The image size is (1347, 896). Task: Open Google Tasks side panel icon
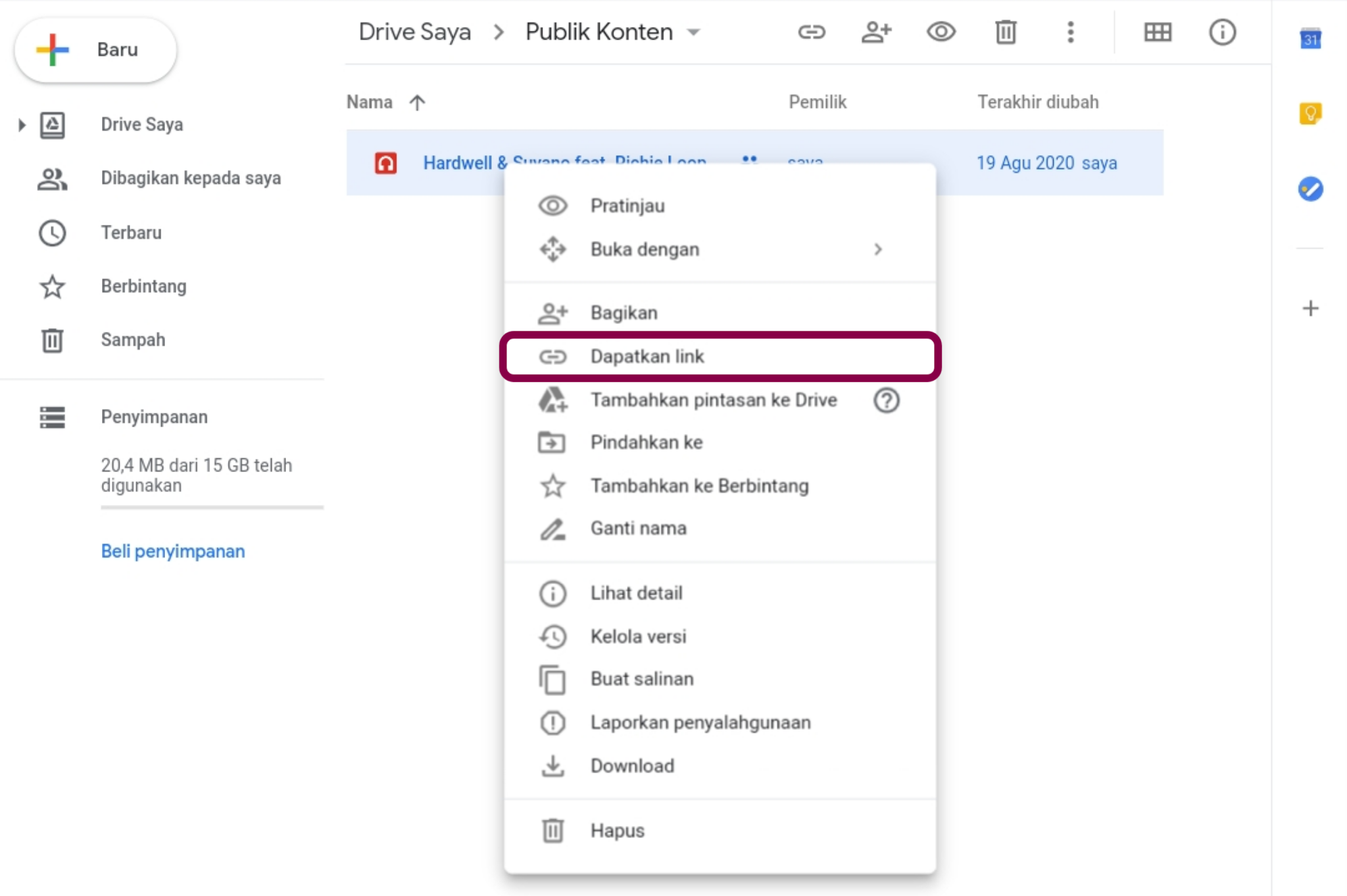point(1310,189)
